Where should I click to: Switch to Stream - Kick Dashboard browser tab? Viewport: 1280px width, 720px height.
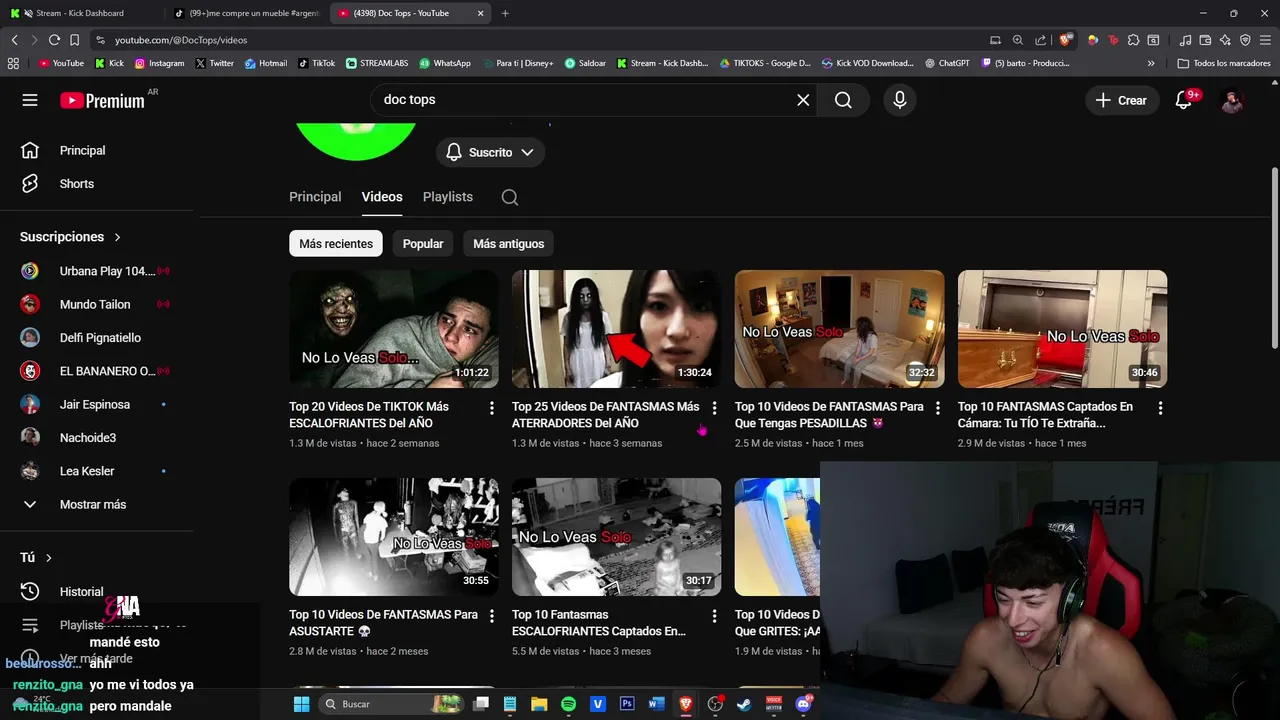pyautogui.click(x=80, y=13)
